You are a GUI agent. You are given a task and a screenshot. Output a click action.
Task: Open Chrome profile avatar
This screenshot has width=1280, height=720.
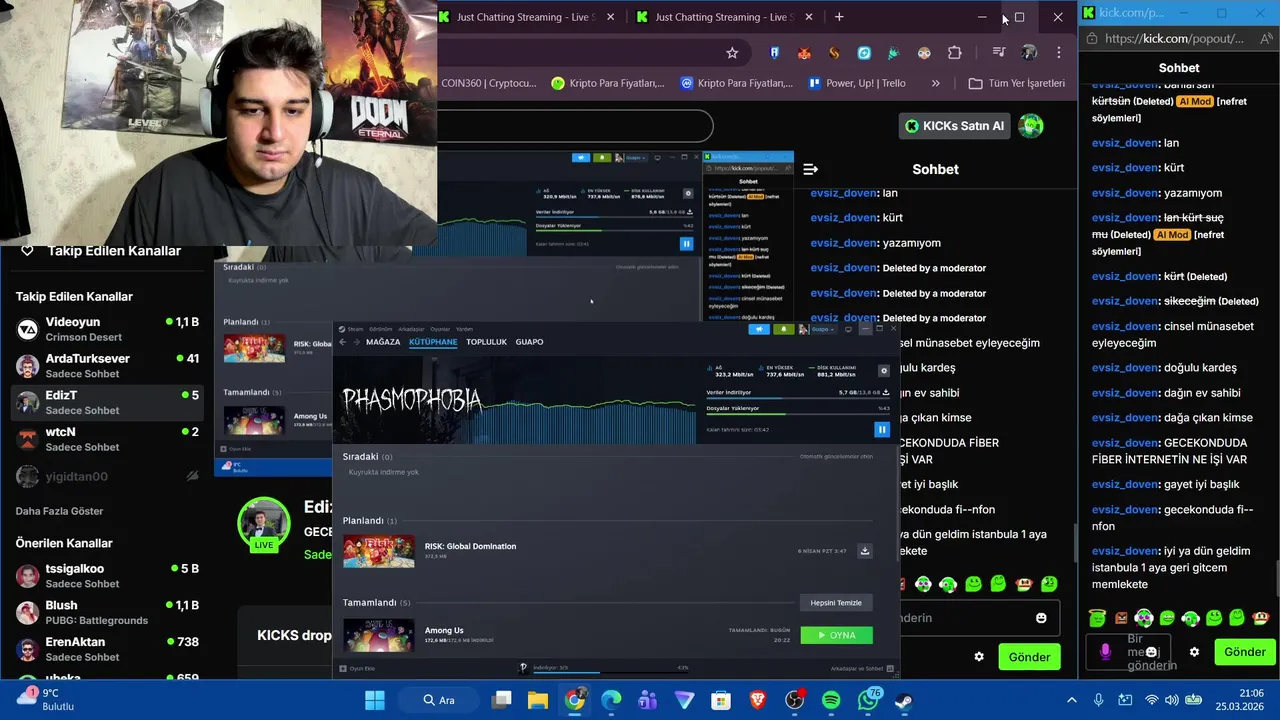tap(1029, 53)
